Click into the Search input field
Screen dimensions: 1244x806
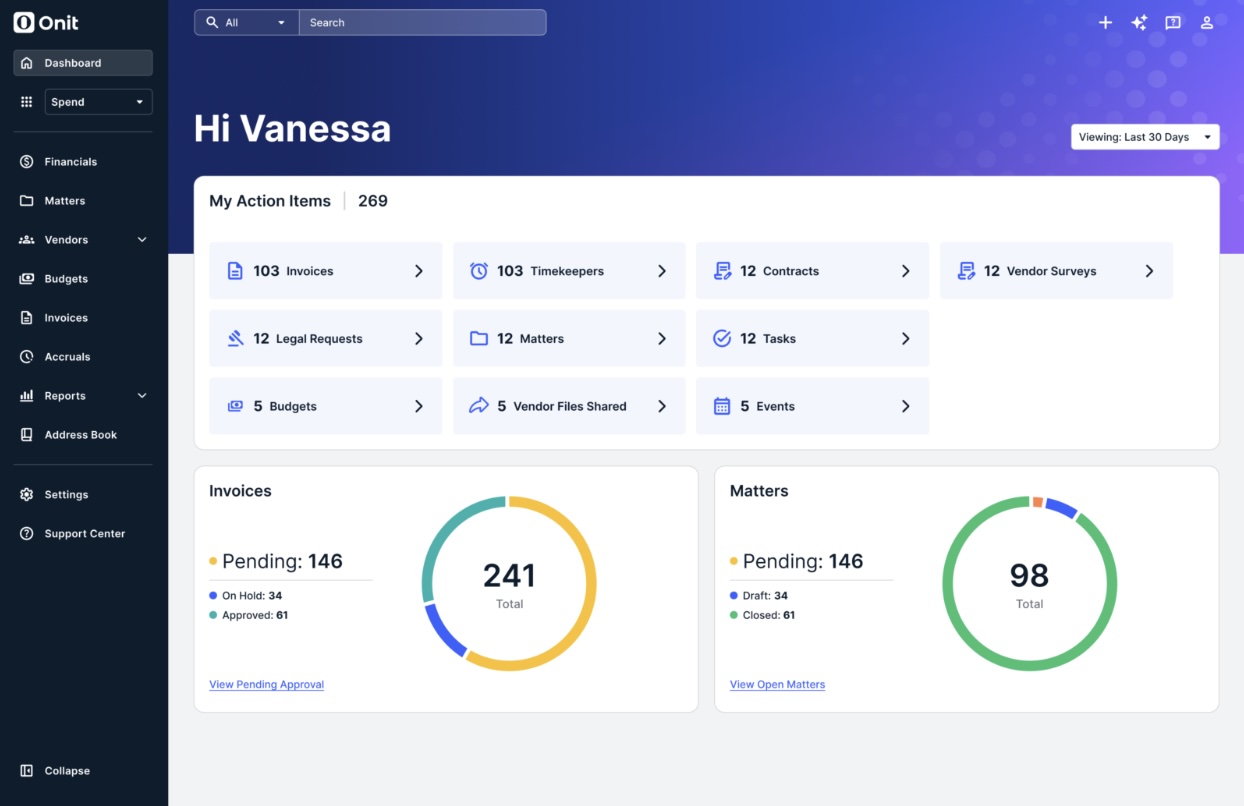tap(422, 23)
